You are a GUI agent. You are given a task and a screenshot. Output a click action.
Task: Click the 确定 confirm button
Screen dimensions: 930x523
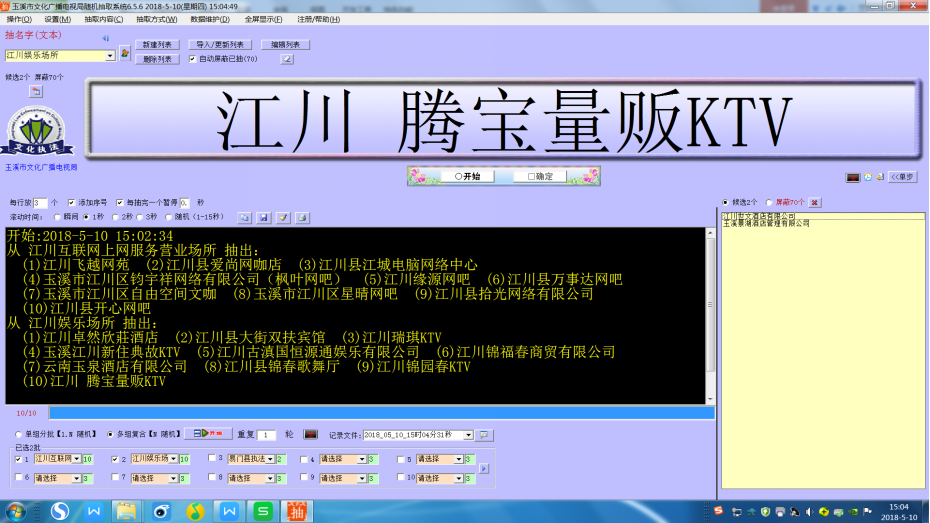540,176
